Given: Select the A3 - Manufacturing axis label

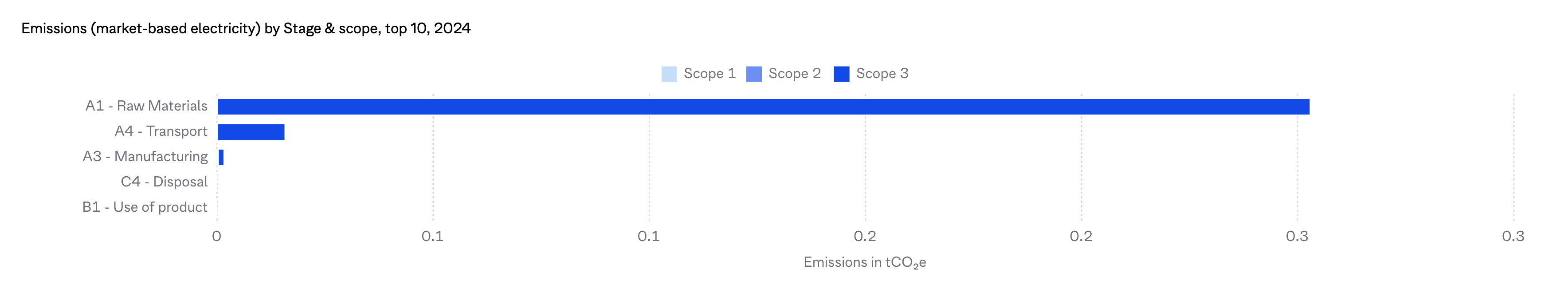Looking at the screenshot, I should pyautogui.click(x=145, y=157).
